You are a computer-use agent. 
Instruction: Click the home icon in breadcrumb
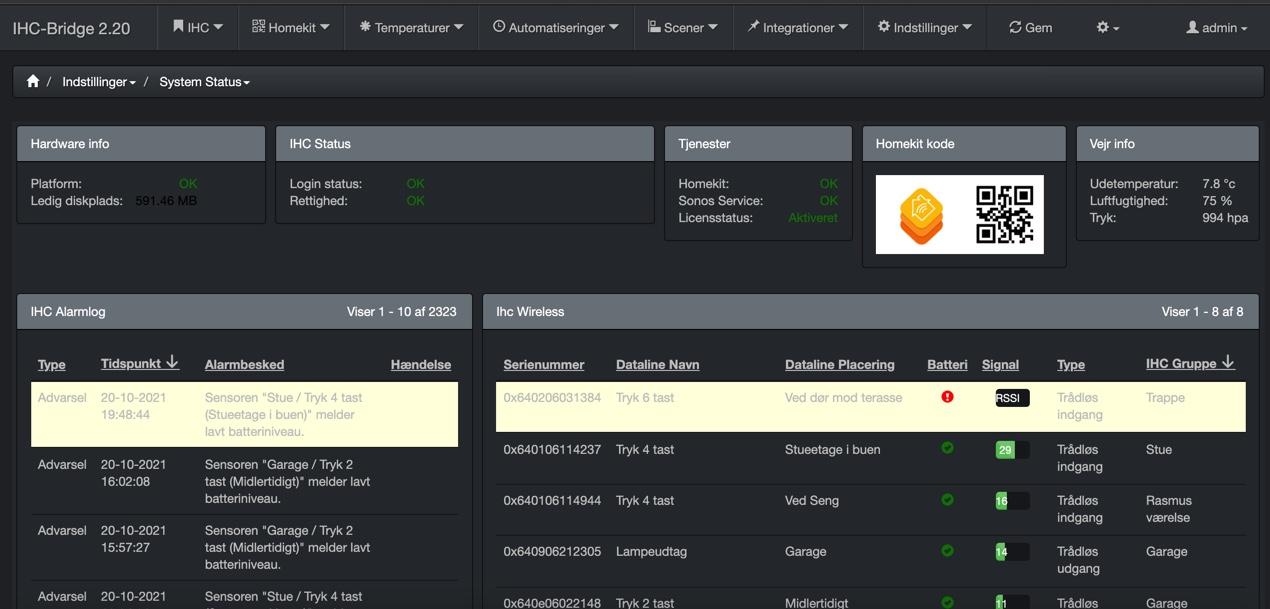tap(33, 82)
